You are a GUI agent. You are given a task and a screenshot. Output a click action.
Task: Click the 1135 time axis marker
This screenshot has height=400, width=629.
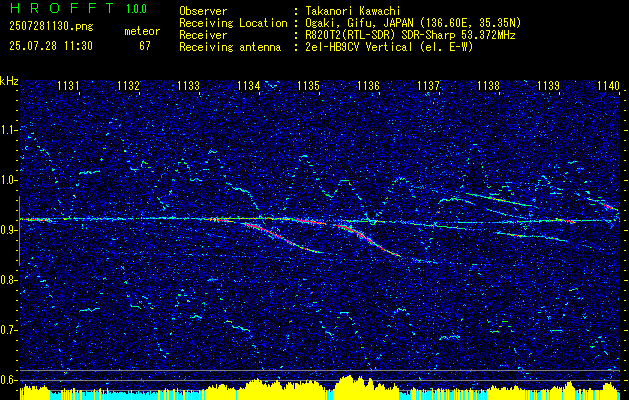pyautogui.click(x=308, y=85)
